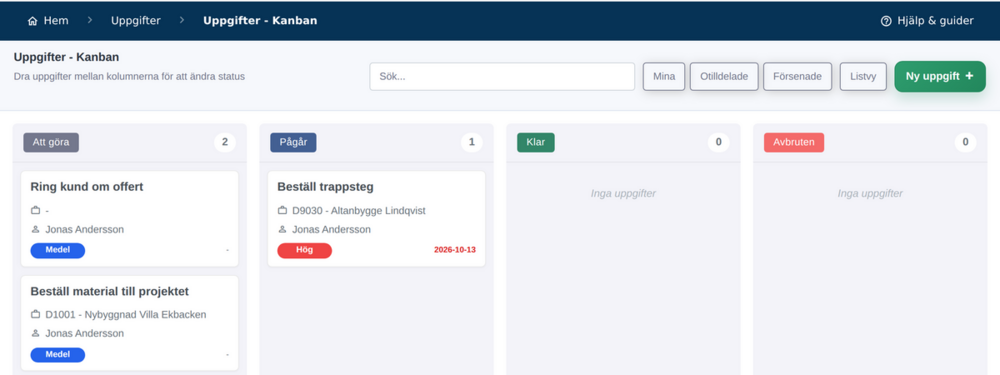Click briefcase icon on Ring kund om offert card
This screenshot has width=1000, height=375.
tap(36, 210)
